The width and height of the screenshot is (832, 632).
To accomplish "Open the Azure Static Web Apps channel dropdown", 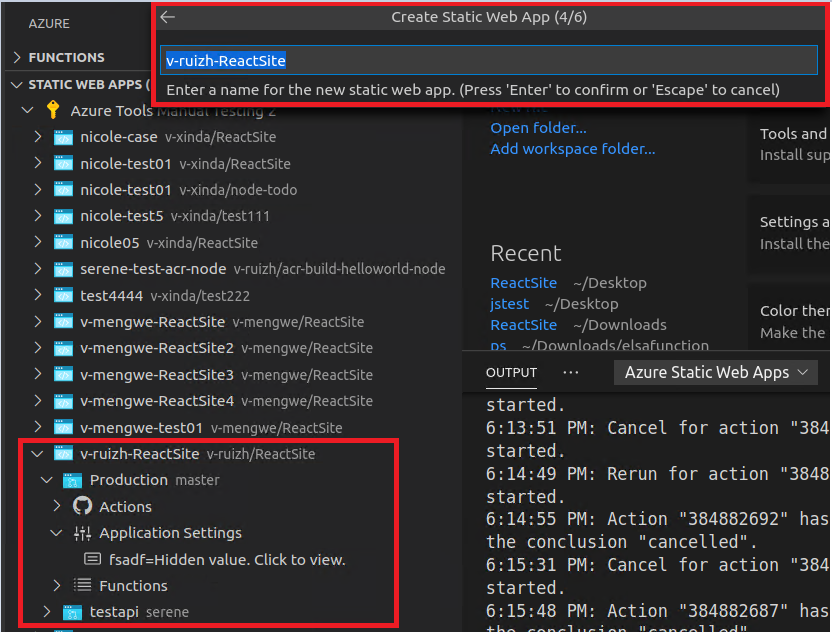I will 716,372.
